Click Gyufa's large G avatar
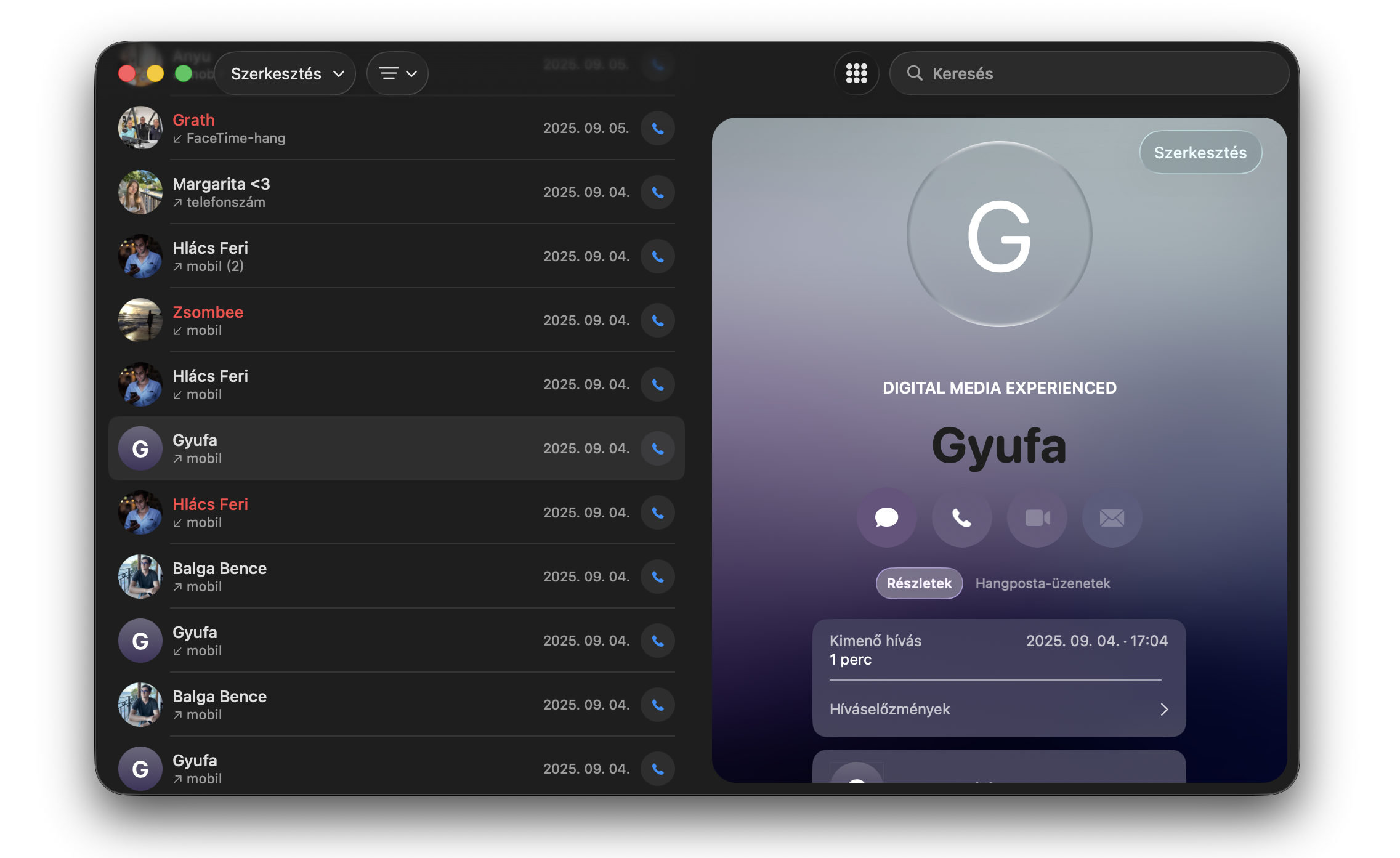 click(x=998, y=234)
